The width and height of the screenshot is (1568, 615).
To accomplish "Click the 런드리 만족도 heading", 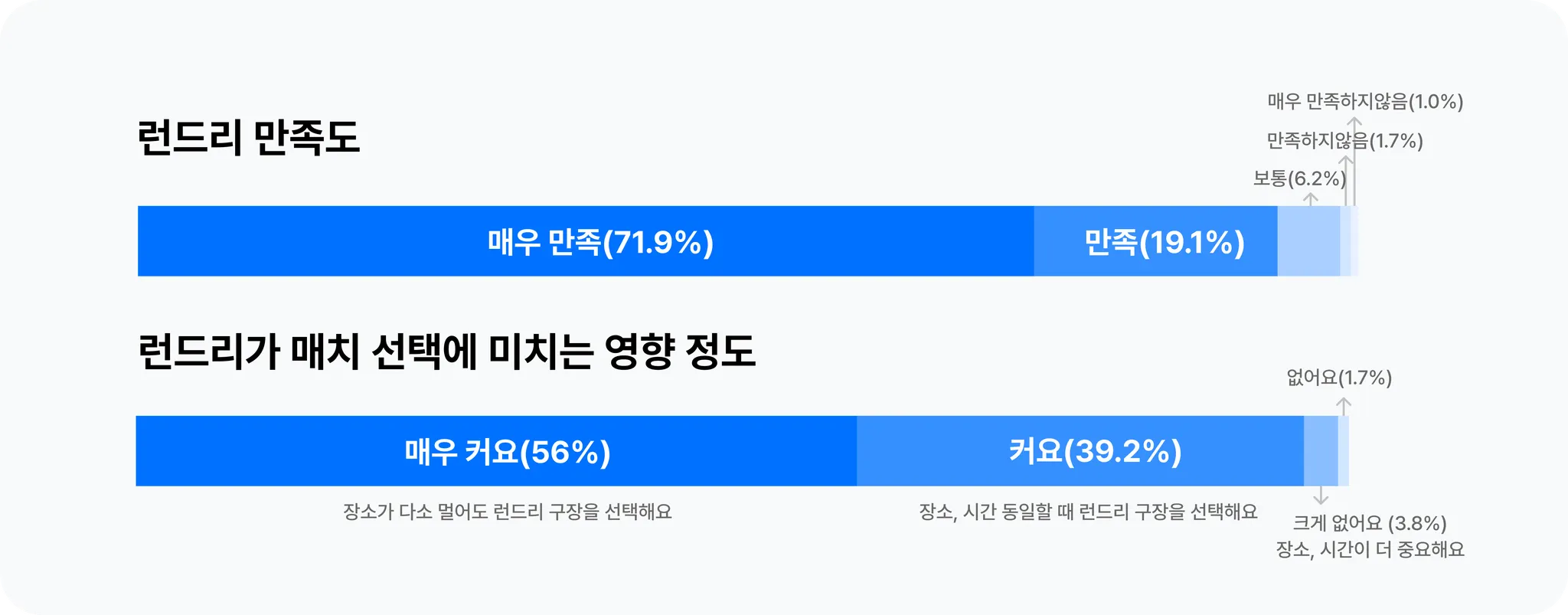I will point(249,138).
